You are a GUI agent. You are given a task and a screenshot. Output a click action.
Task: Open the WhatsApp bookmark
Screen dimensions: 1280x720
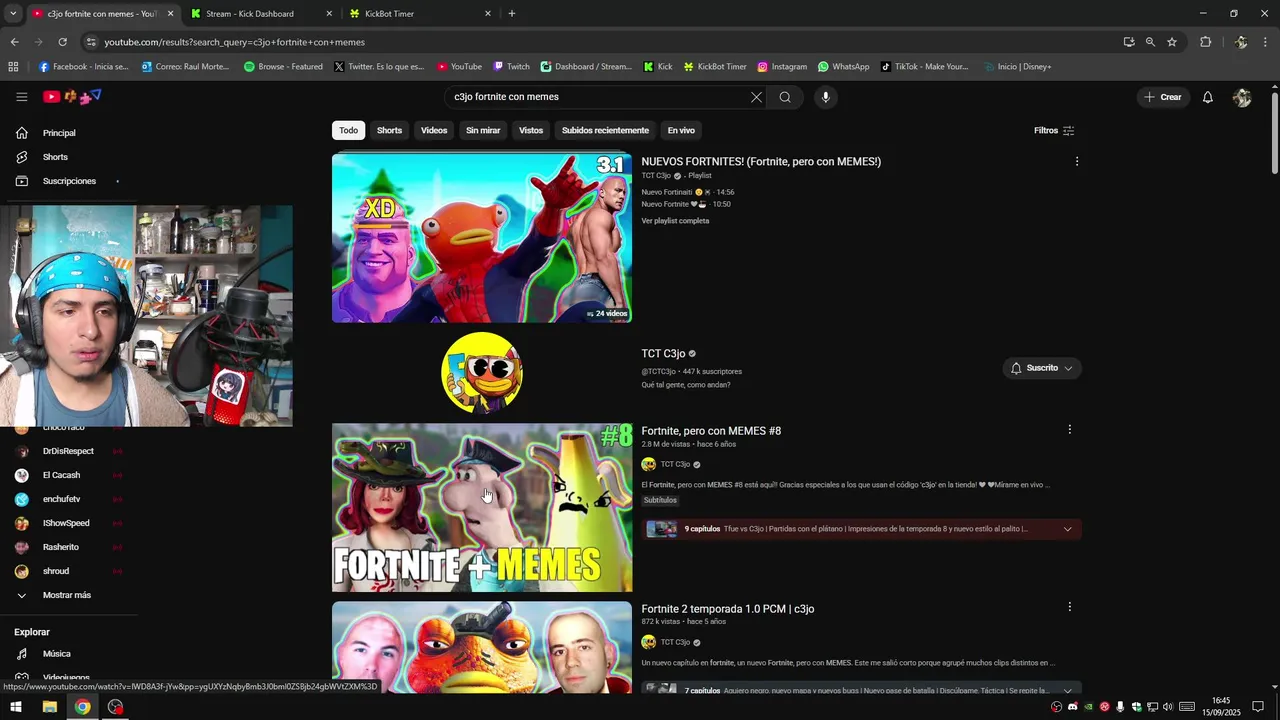point(844,67)
